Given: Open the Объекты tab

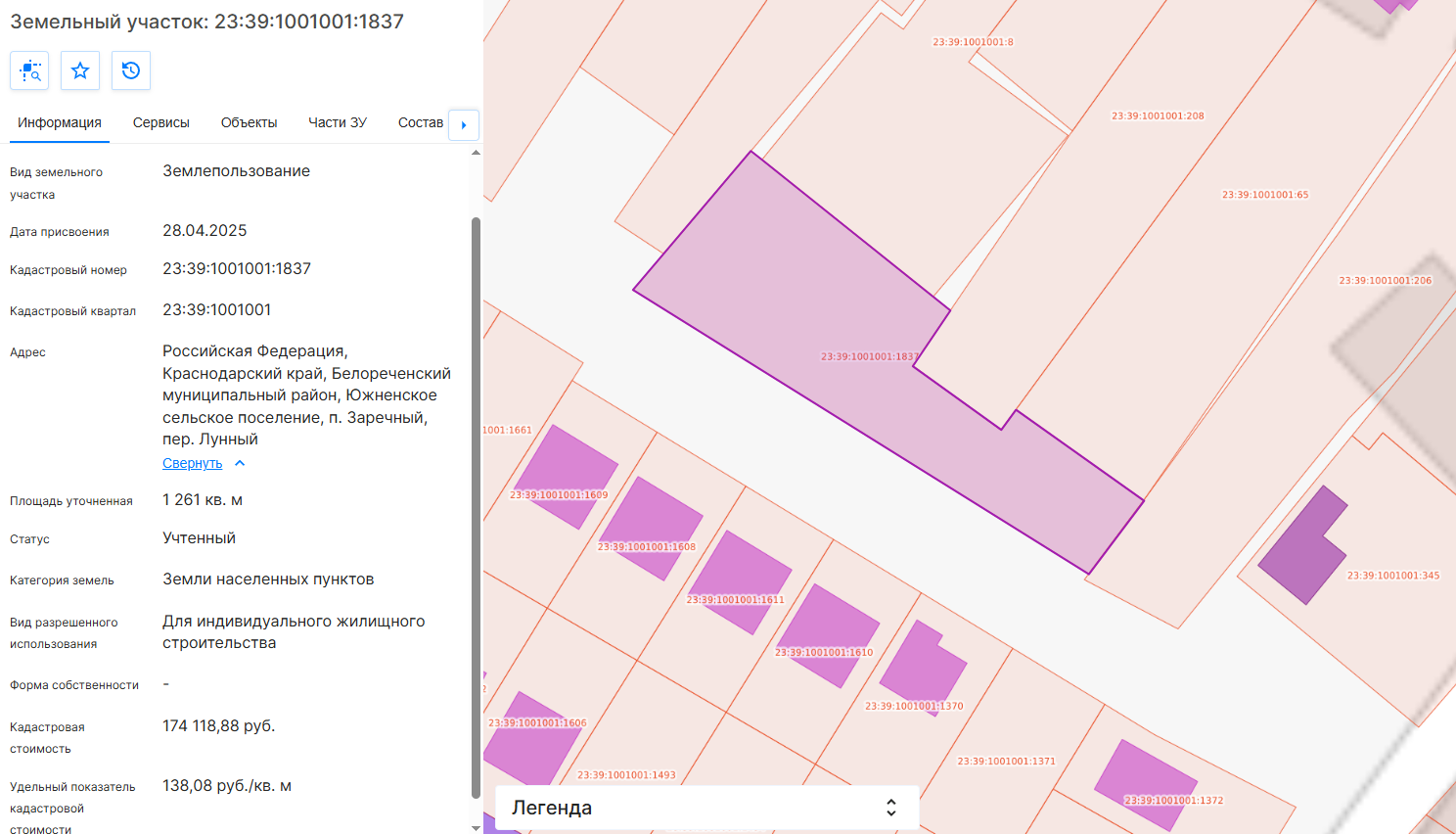Looking at the screenshot, I should 250,122.
